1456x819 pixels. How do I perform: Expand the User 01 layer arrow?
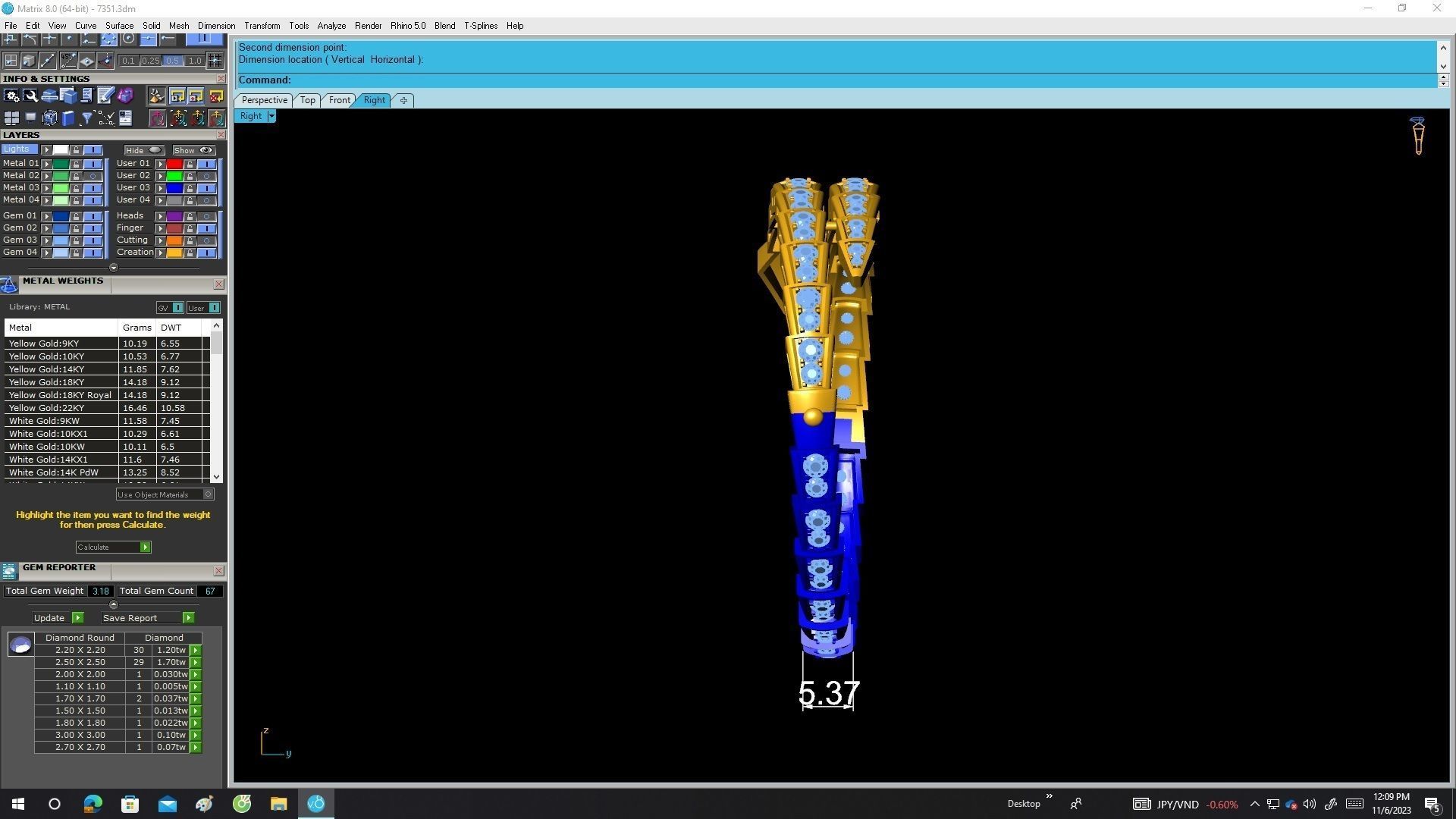click(x=160, y=164)
